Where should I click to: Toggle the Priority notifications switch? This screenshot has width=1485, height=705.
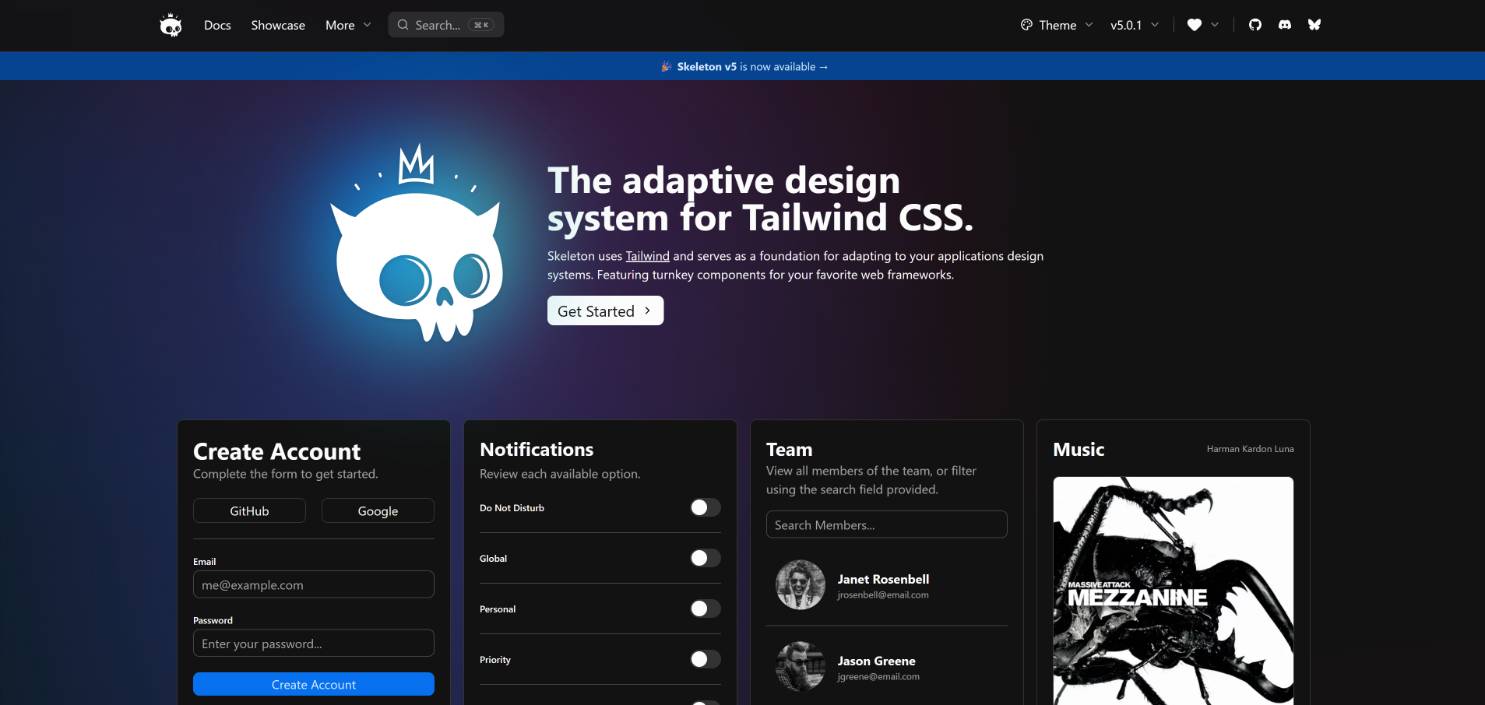705,659
